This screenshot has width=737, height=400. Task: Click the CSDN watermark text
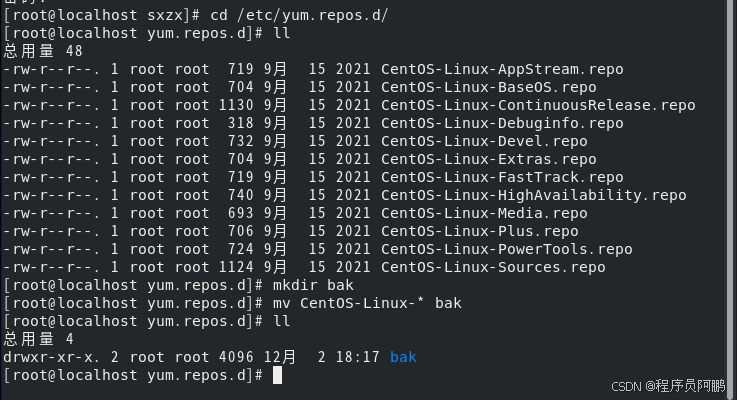[x=668, y=386]
